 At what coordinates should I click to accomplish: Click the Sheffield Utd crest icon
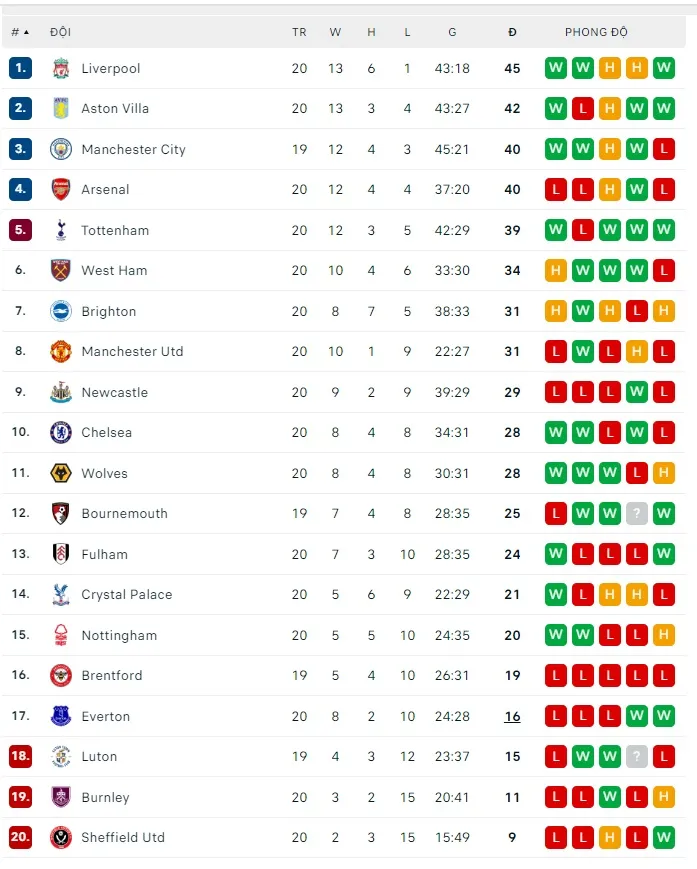(61, 837)
